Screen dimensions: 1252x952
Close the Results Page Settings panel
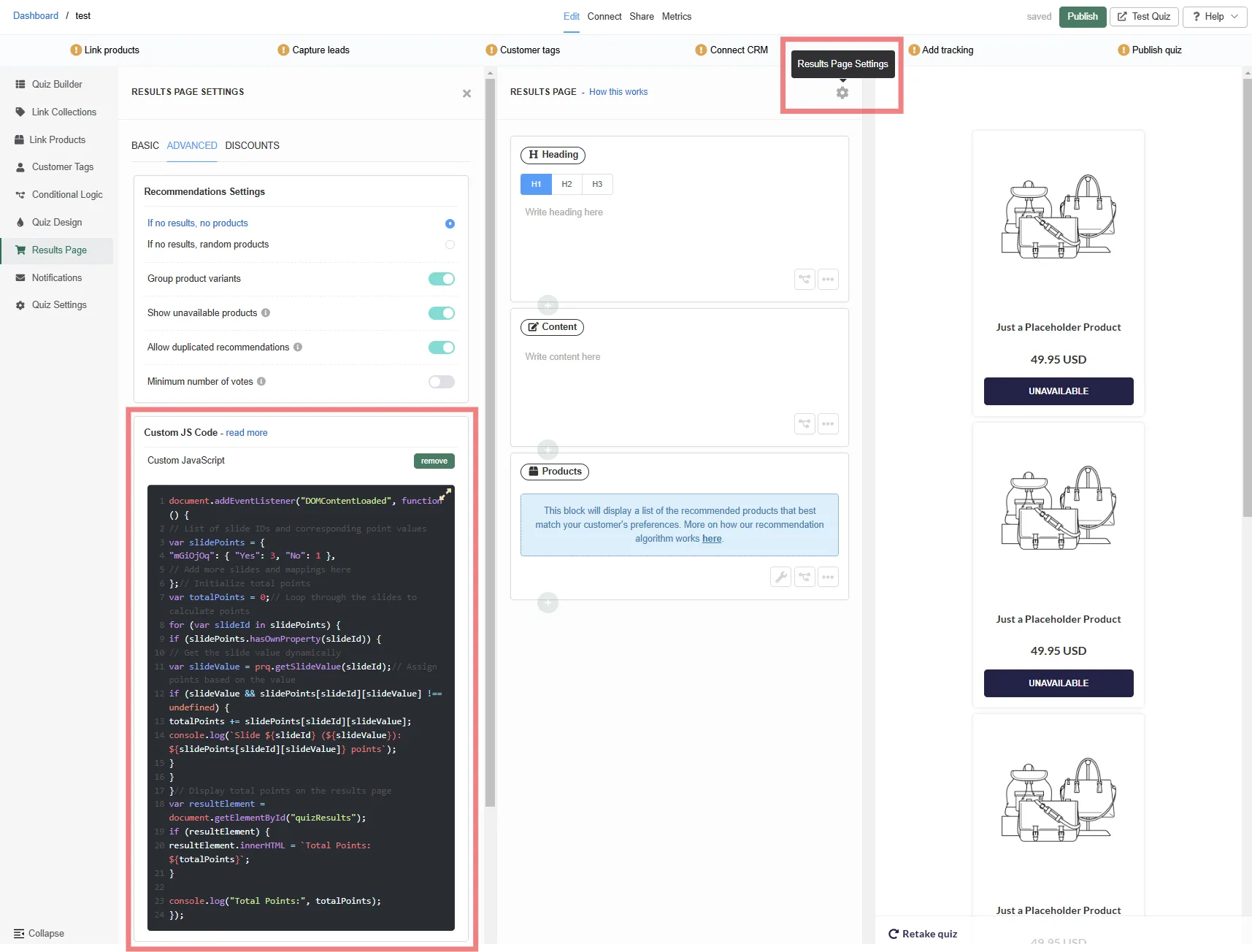[x=466, y=93]
